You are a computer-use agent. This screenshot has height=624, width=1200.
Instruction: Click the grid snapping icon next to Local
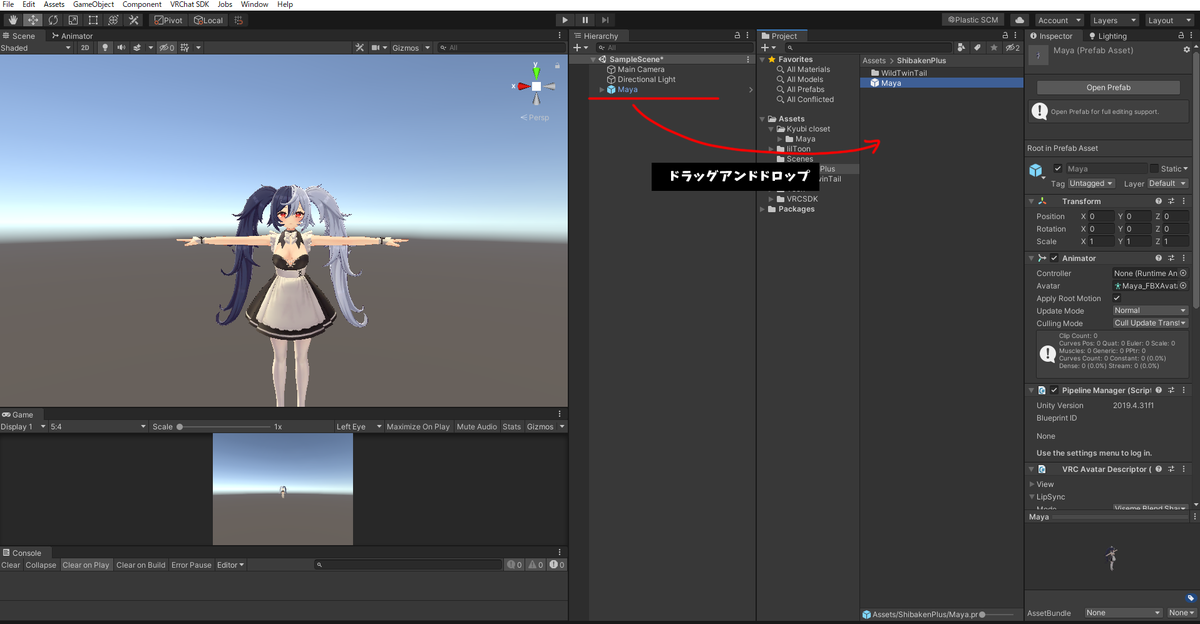(x=239, y=20)
